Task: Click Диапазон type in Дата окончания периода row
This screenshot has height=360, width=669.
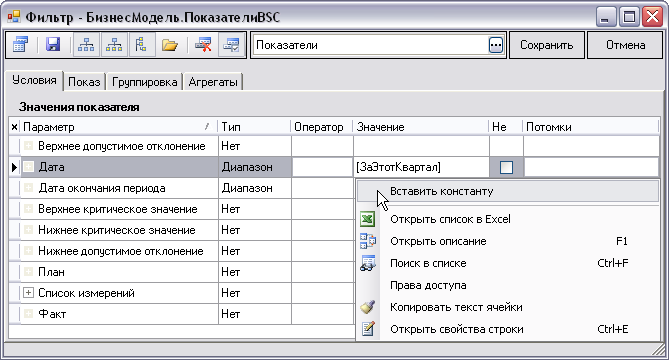Action: pyautogui.click(x=255, y=188)
